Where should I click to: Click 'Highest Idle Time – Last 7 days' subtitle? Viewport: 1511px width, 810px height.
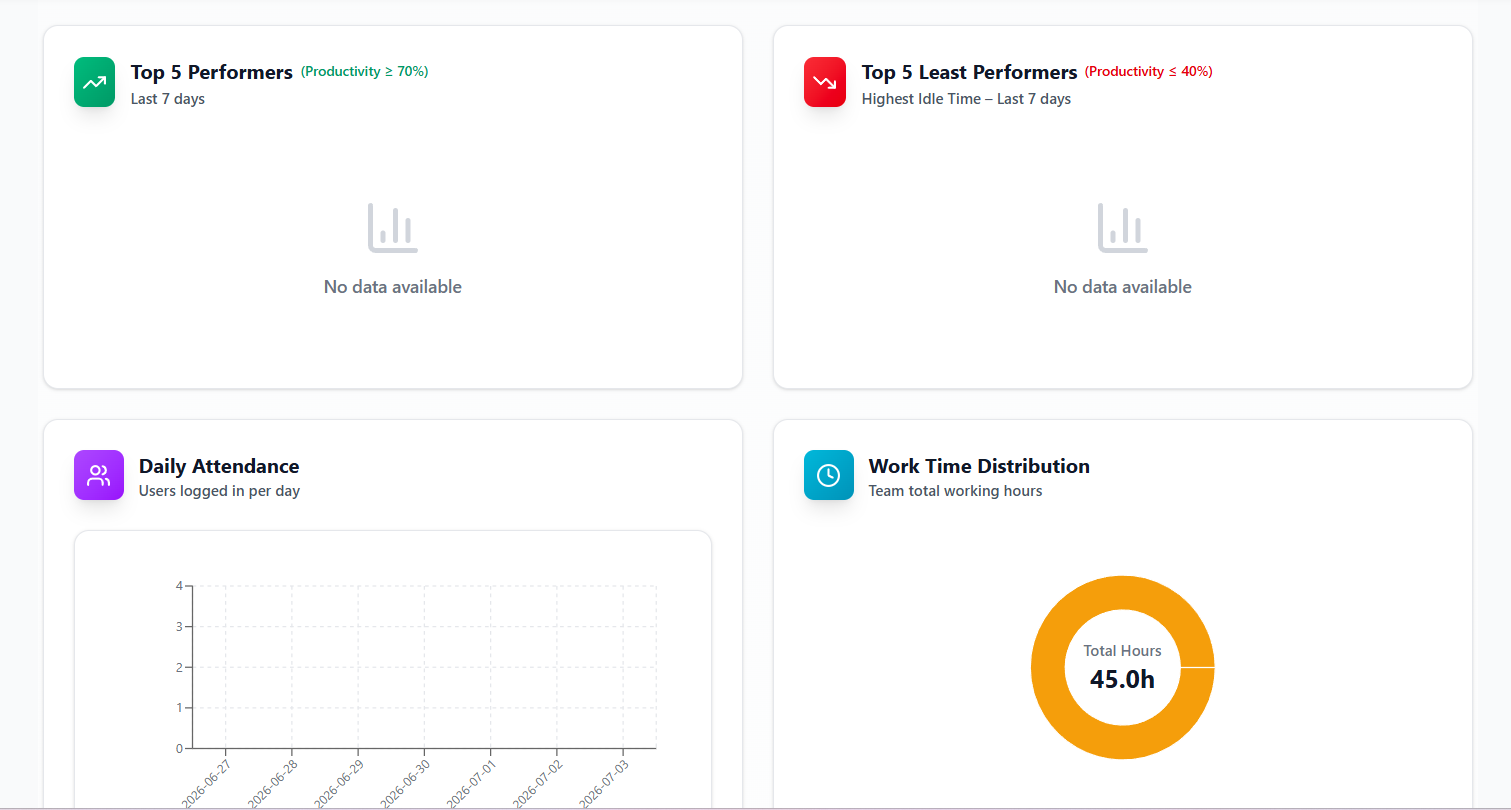(x=966, y=99)
